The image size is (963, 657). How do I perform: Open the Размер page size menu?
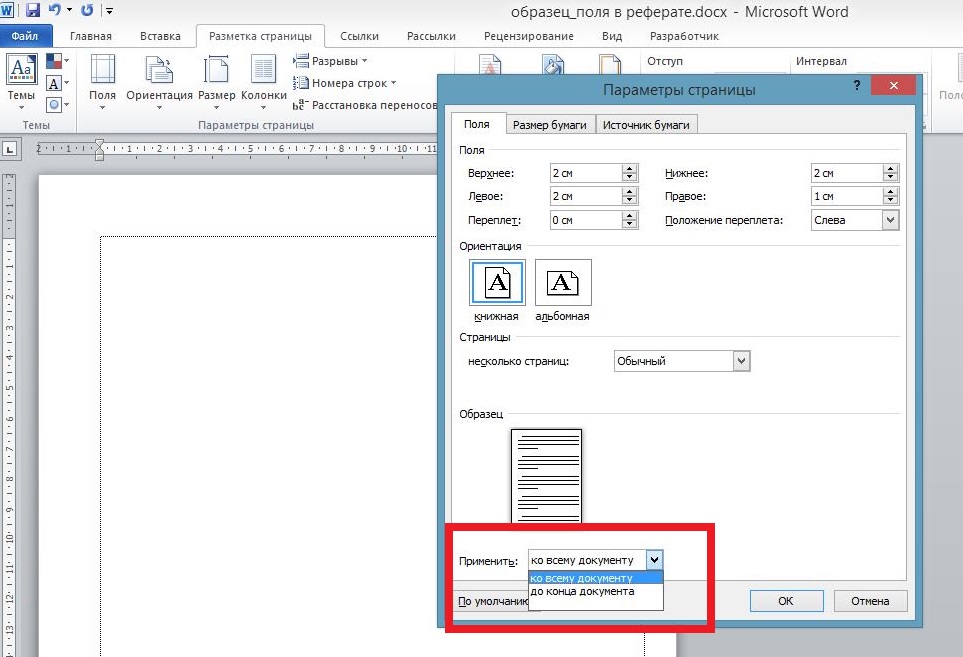point(216,82)
